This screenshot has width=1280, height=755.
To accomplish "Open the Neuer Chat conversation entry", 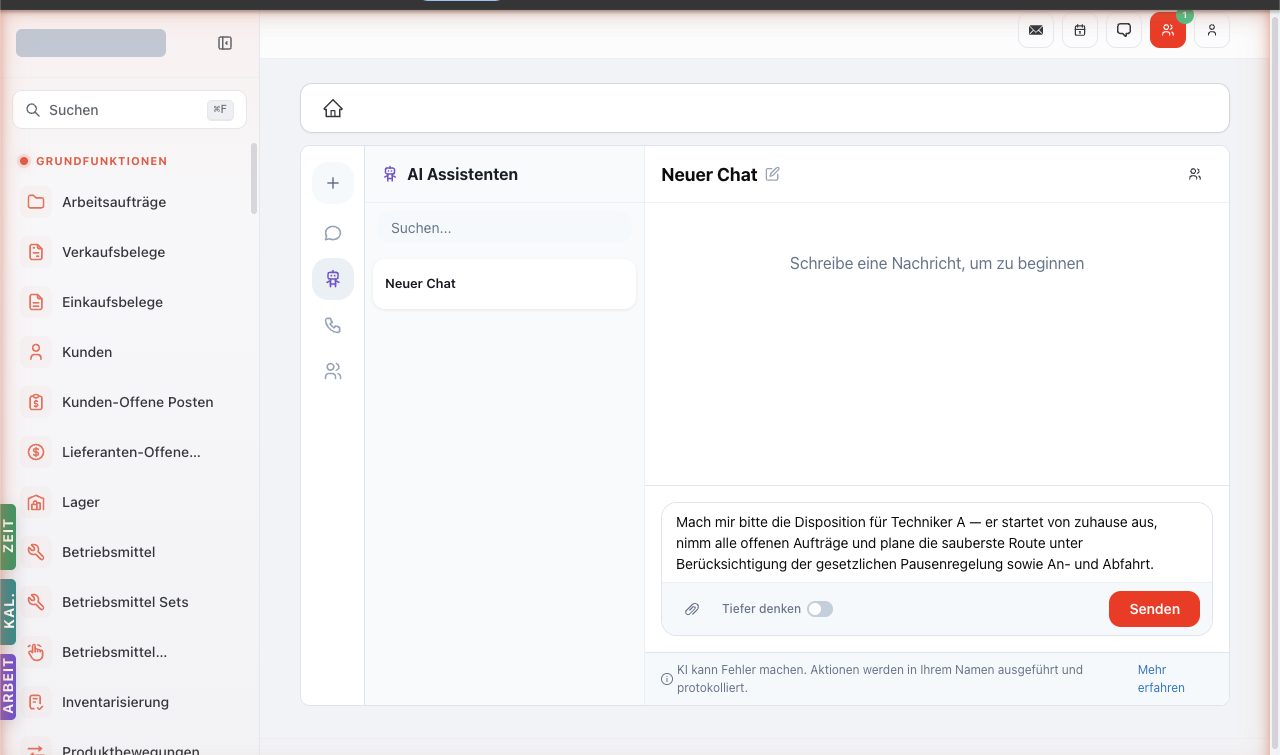I will tap(504, 284).
